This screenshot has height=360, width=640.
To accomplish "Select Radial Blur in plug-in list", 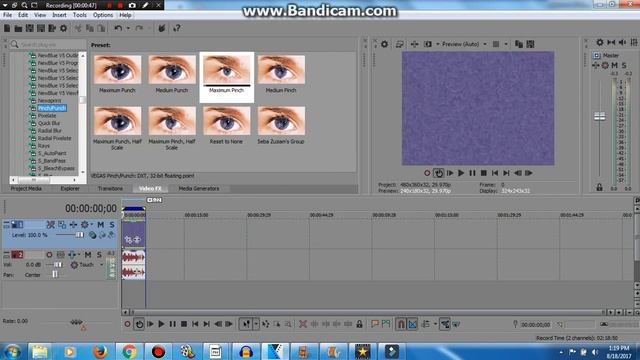I will click(x=49, y=131).
